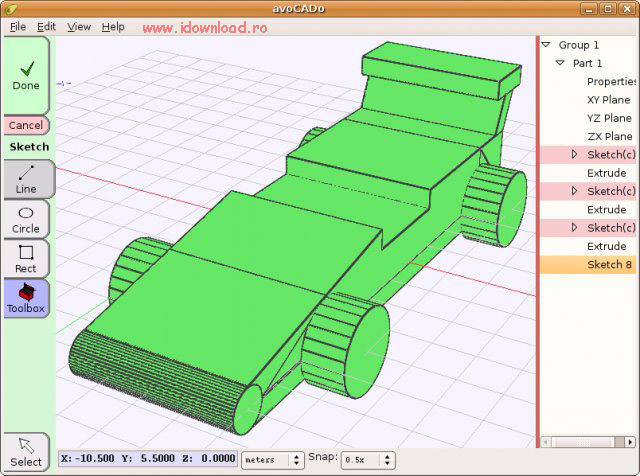Activate the Select arrow tool
This screenshot has width=640, height=476.
(x=26, y=453)
